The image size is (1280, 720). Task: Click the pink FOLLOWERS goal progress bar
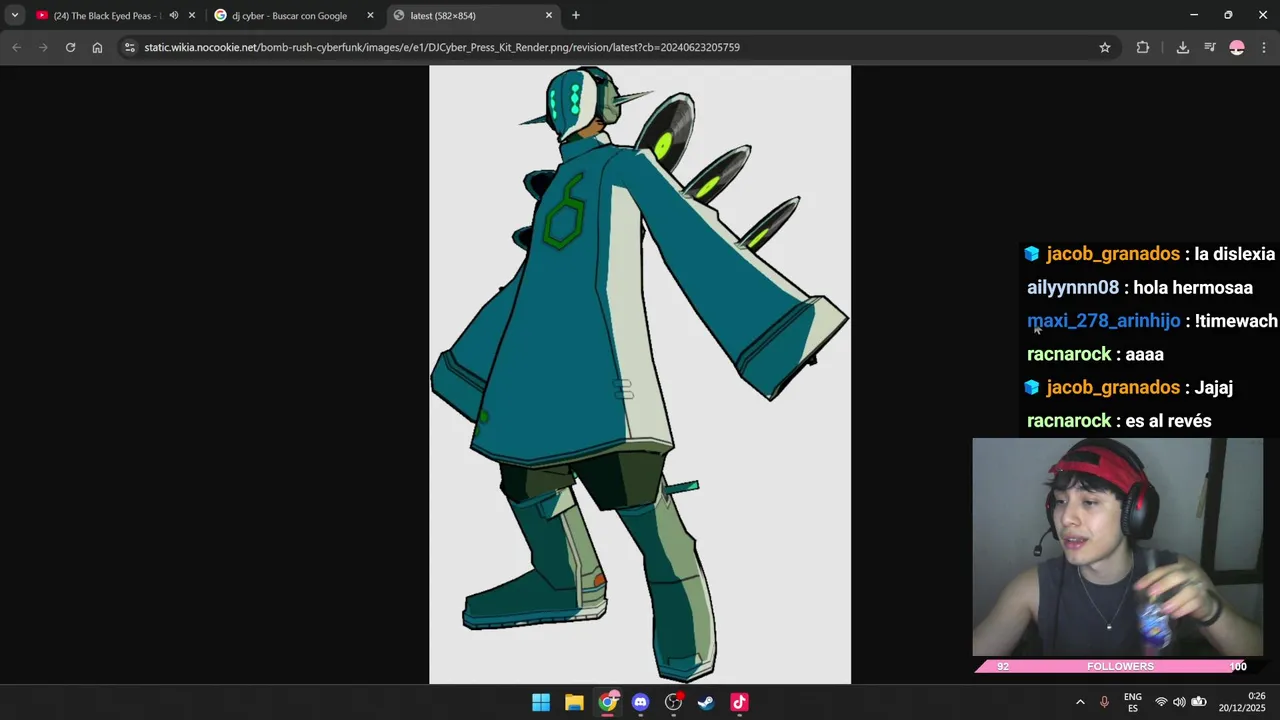pyautogui.click(x=1120, y=666)
